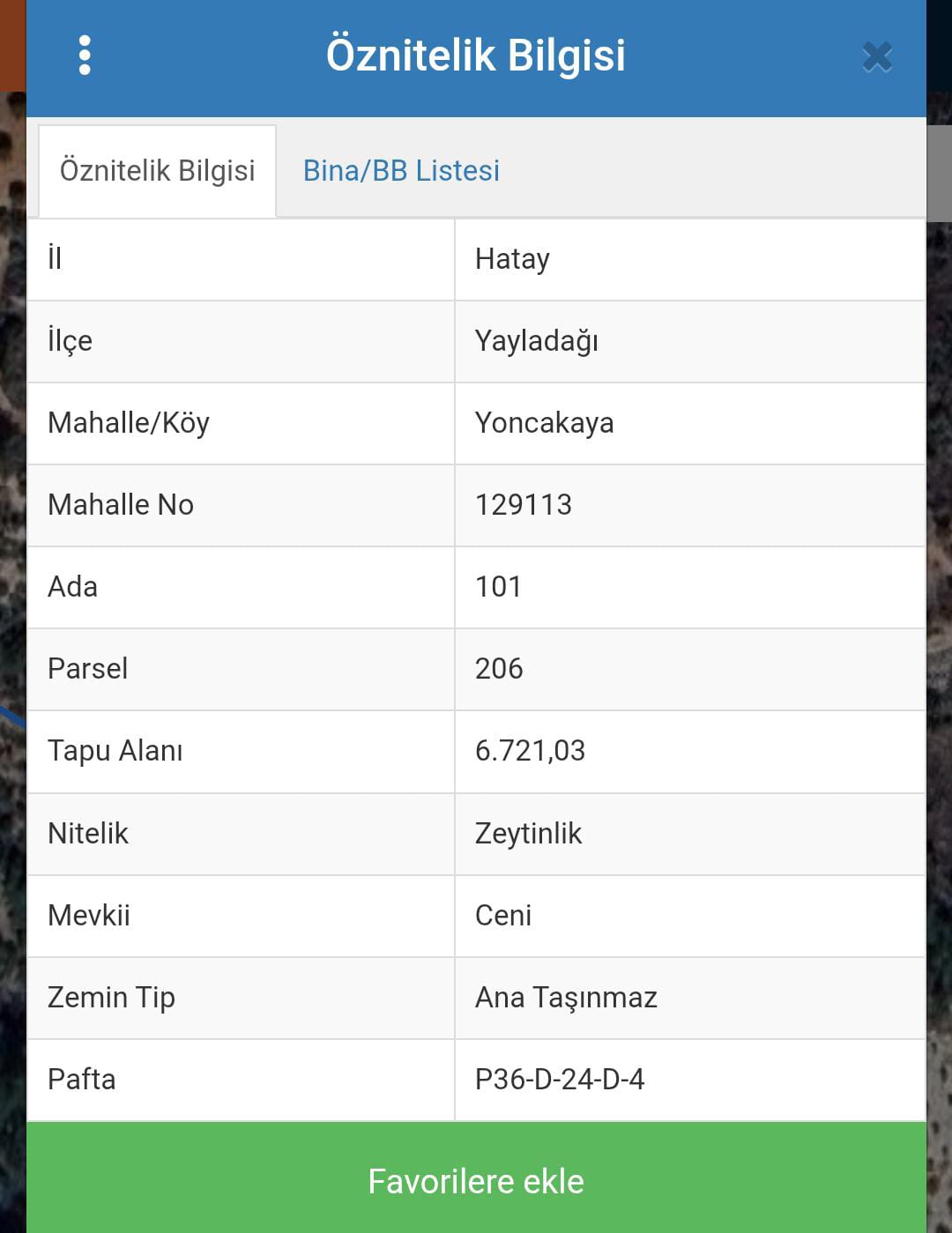Select the Zemin Tip row label
This screenshot has width=952, height=1233.
(111, 998)
